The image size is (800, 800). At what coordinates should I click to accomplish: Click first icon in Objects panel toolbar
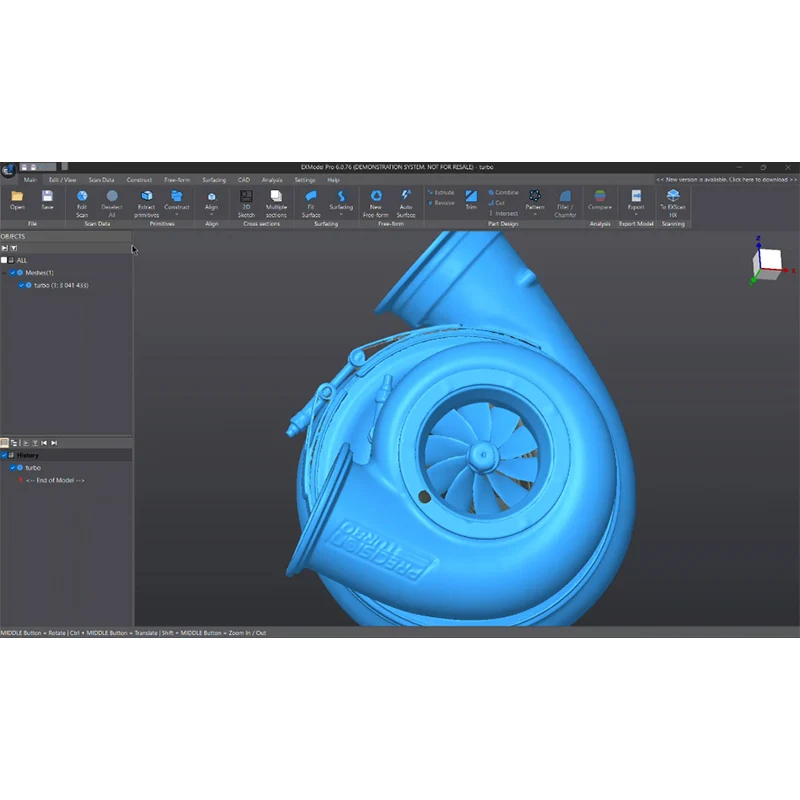point(5,248)
